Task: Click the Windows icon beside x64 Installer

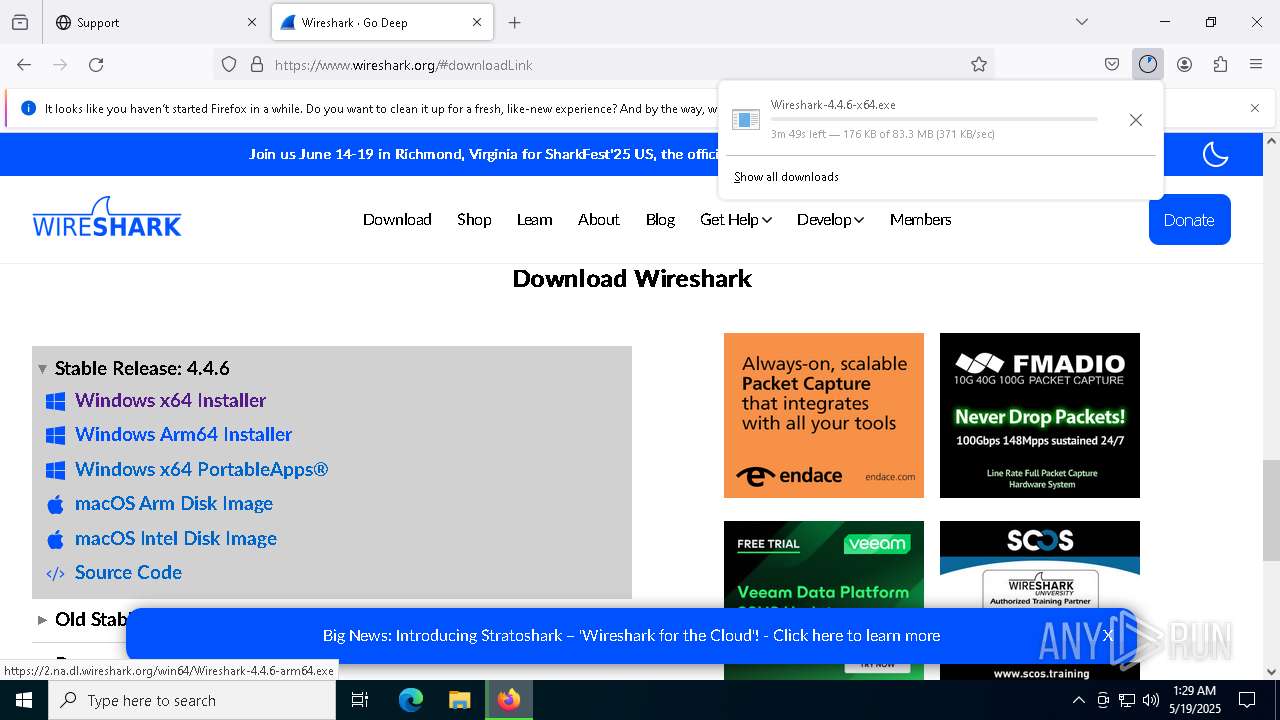Action: tap(56, 401)
